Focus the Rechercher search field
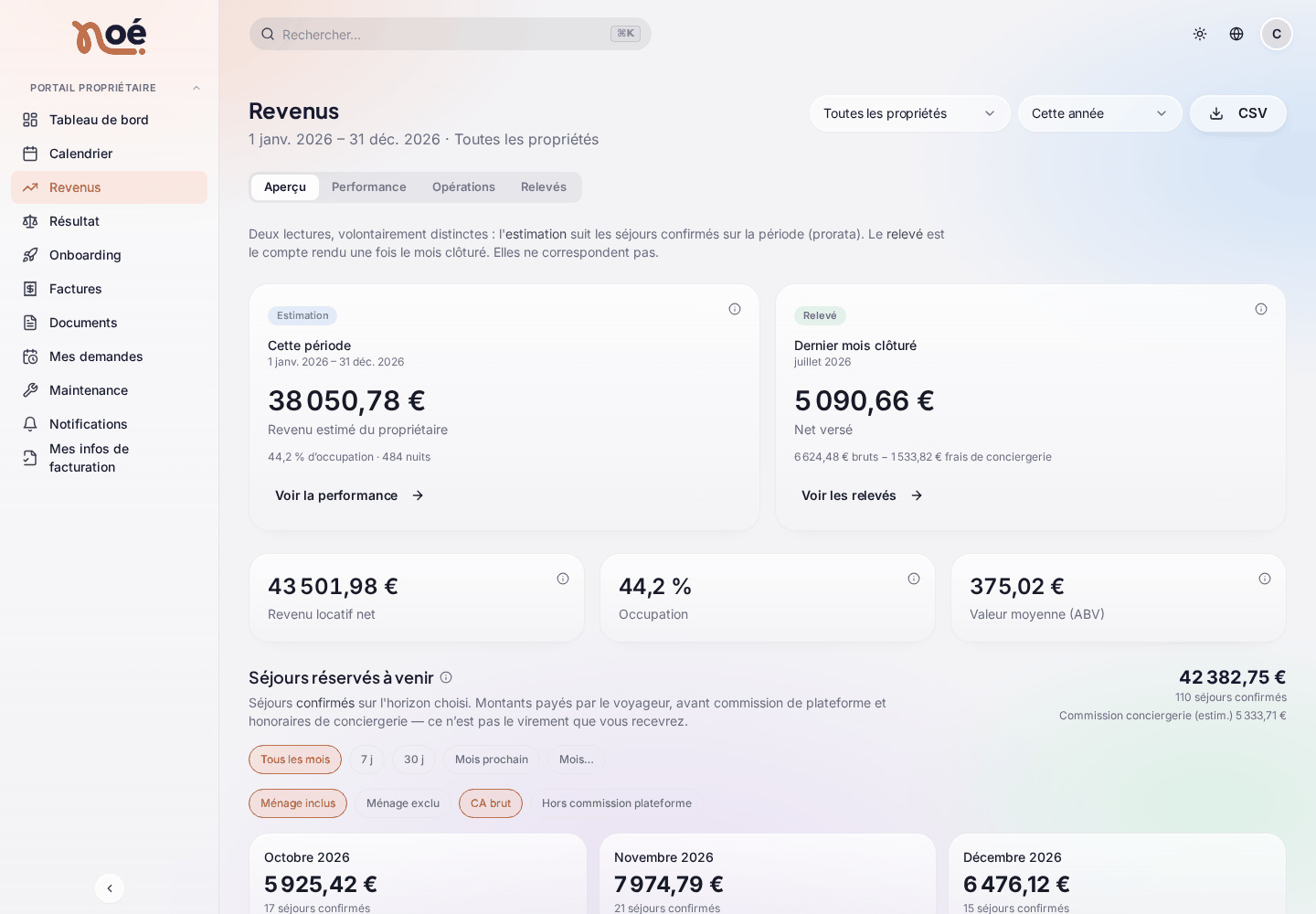The width and height of the screenshot is (1316, 914). [x=451, y=34]
